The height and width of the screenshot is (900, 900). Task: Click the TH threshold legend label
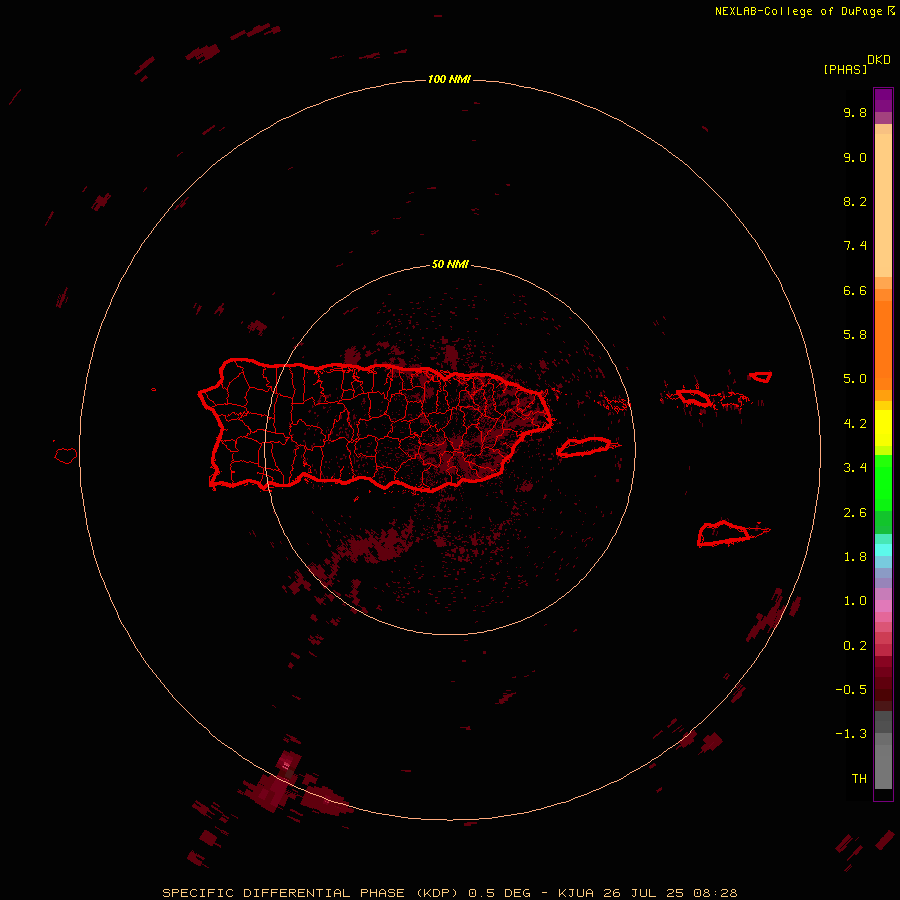859,778
